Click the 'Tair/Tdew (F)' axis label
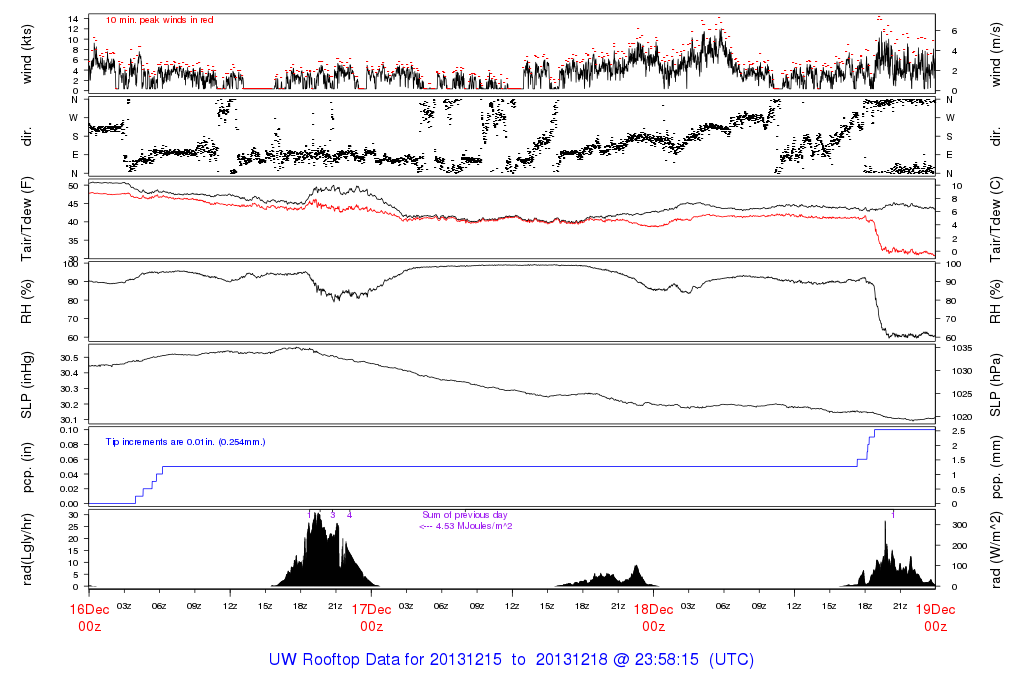The width and height of the screenshot is (1024, 700). coord(27,219)
